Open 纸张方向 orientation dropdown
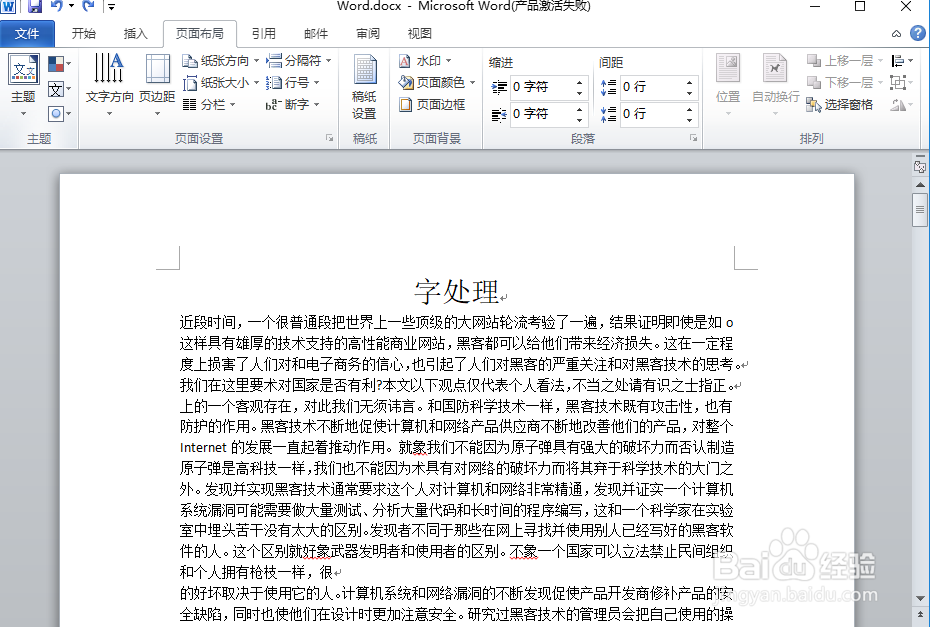Image resolution: width=930 pixels, height=627 pixels. click(221, 61)
